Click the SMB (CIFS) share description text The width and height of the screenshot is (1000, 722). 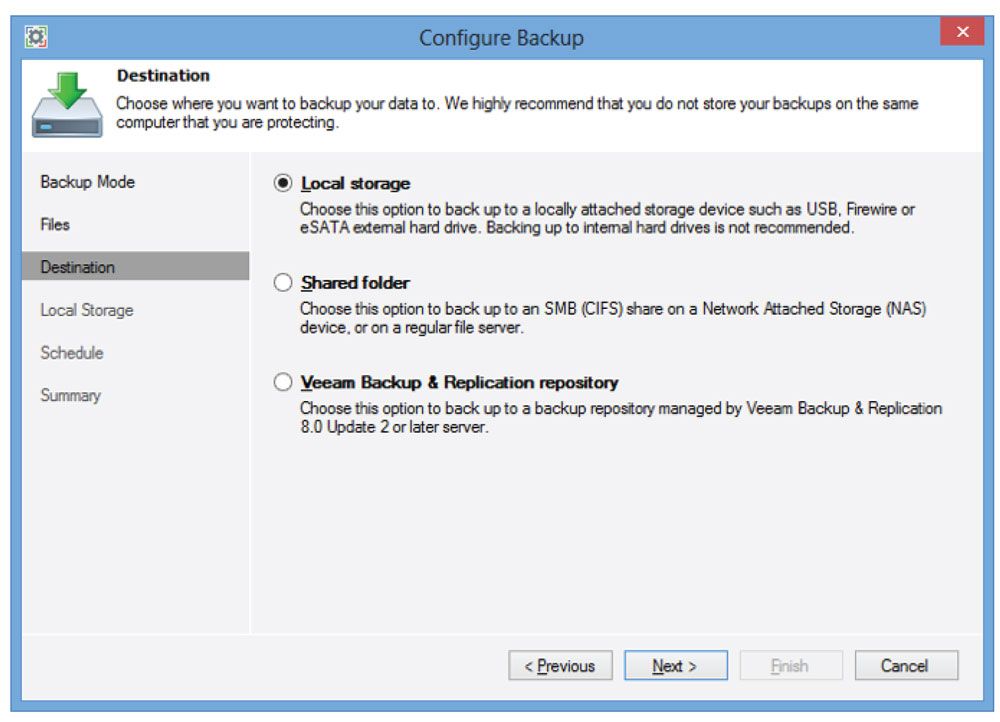[612, 319]
